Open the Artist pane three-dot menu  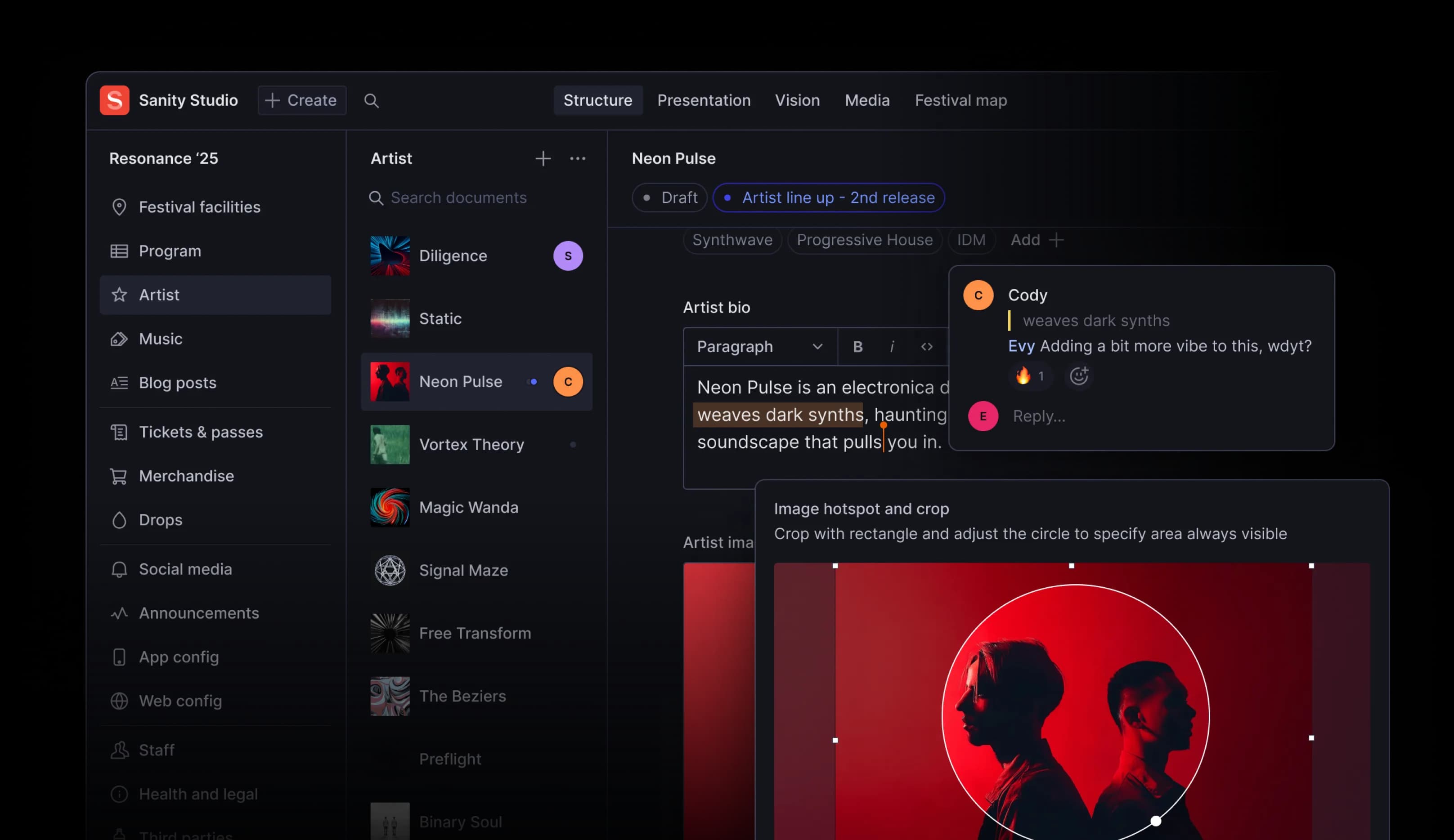coord(578,159)
